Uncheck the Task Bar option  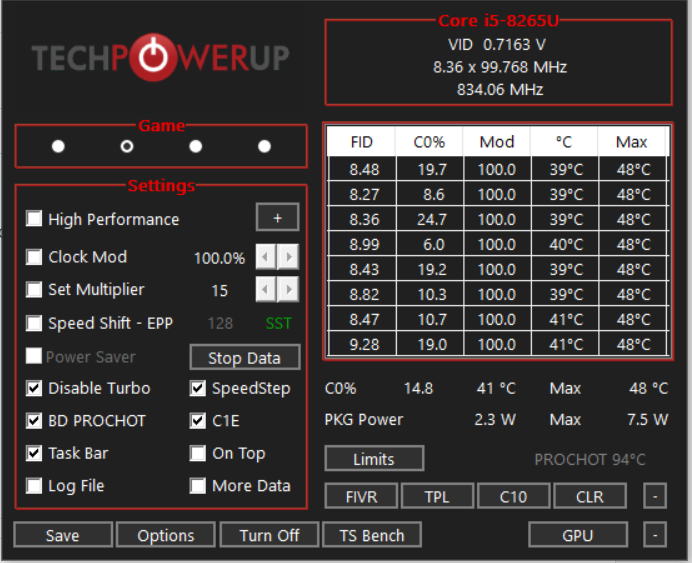click(34, 453)
